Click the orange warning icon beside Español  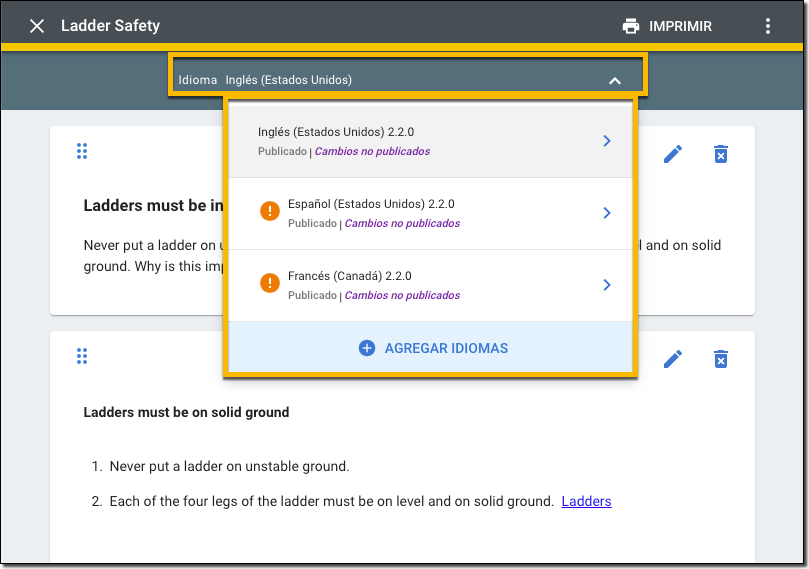[269, 211]
